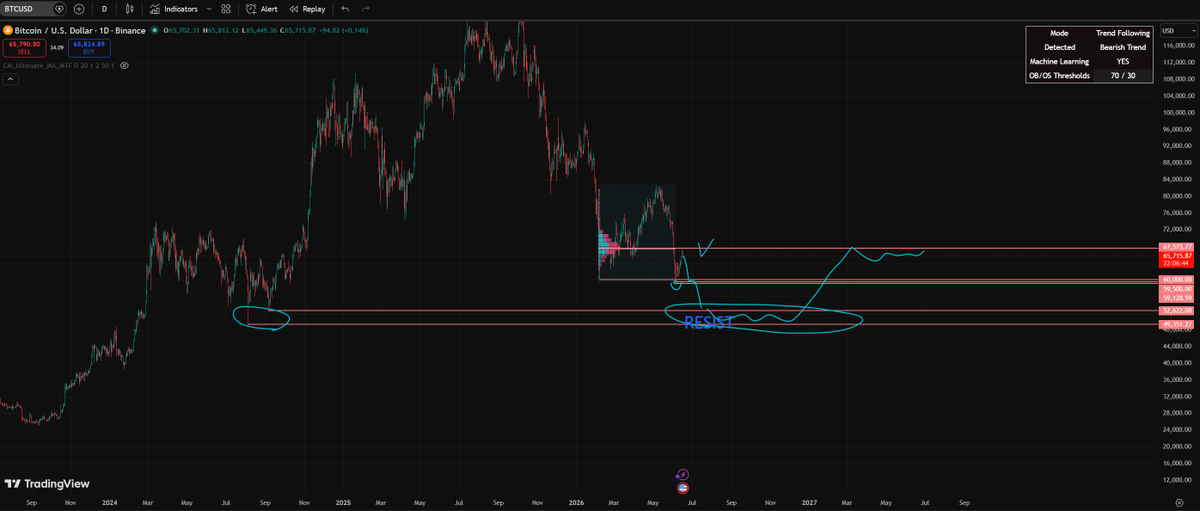Screen dimensions: 1200x511
Task: Click the Machine Learning YES value
Action: point(1123,61)
